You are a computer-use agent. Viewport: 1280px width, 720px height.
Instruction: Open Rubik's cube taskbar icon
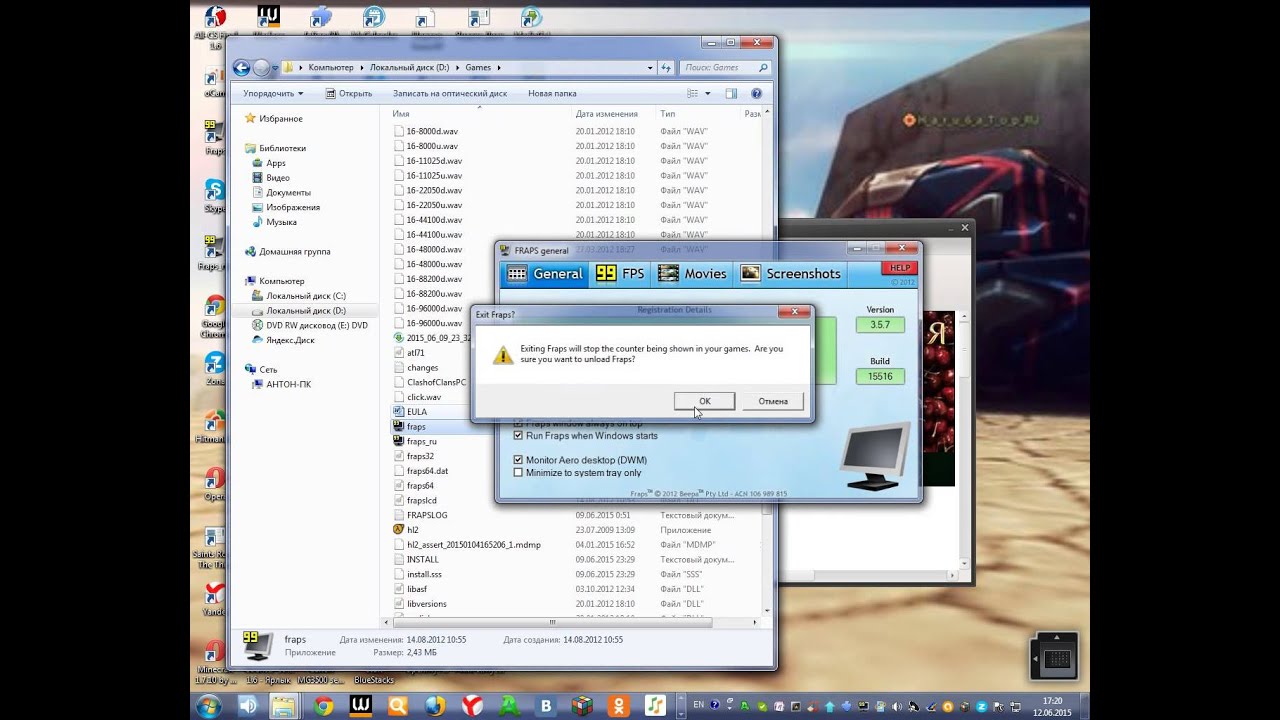[582, 706]
